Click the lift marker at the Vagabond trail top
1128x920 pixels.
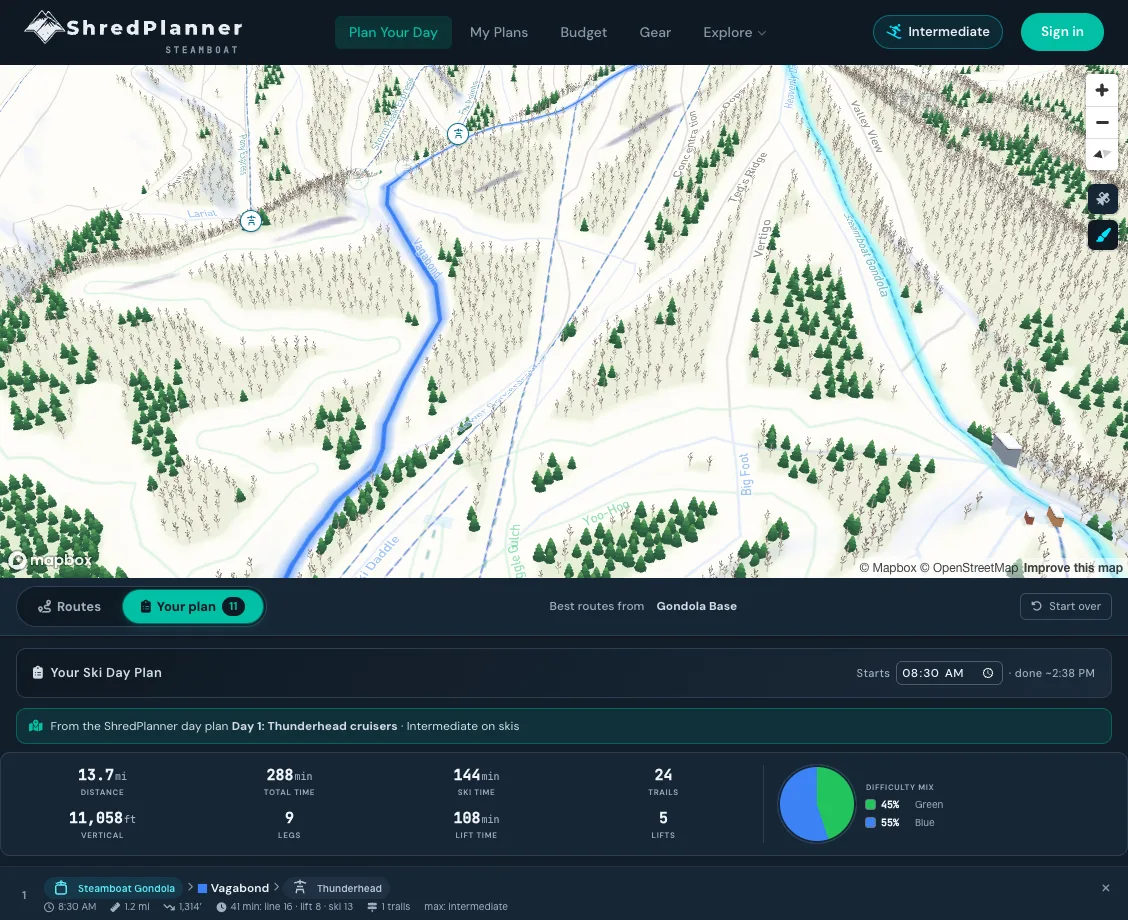coord(458,133)
